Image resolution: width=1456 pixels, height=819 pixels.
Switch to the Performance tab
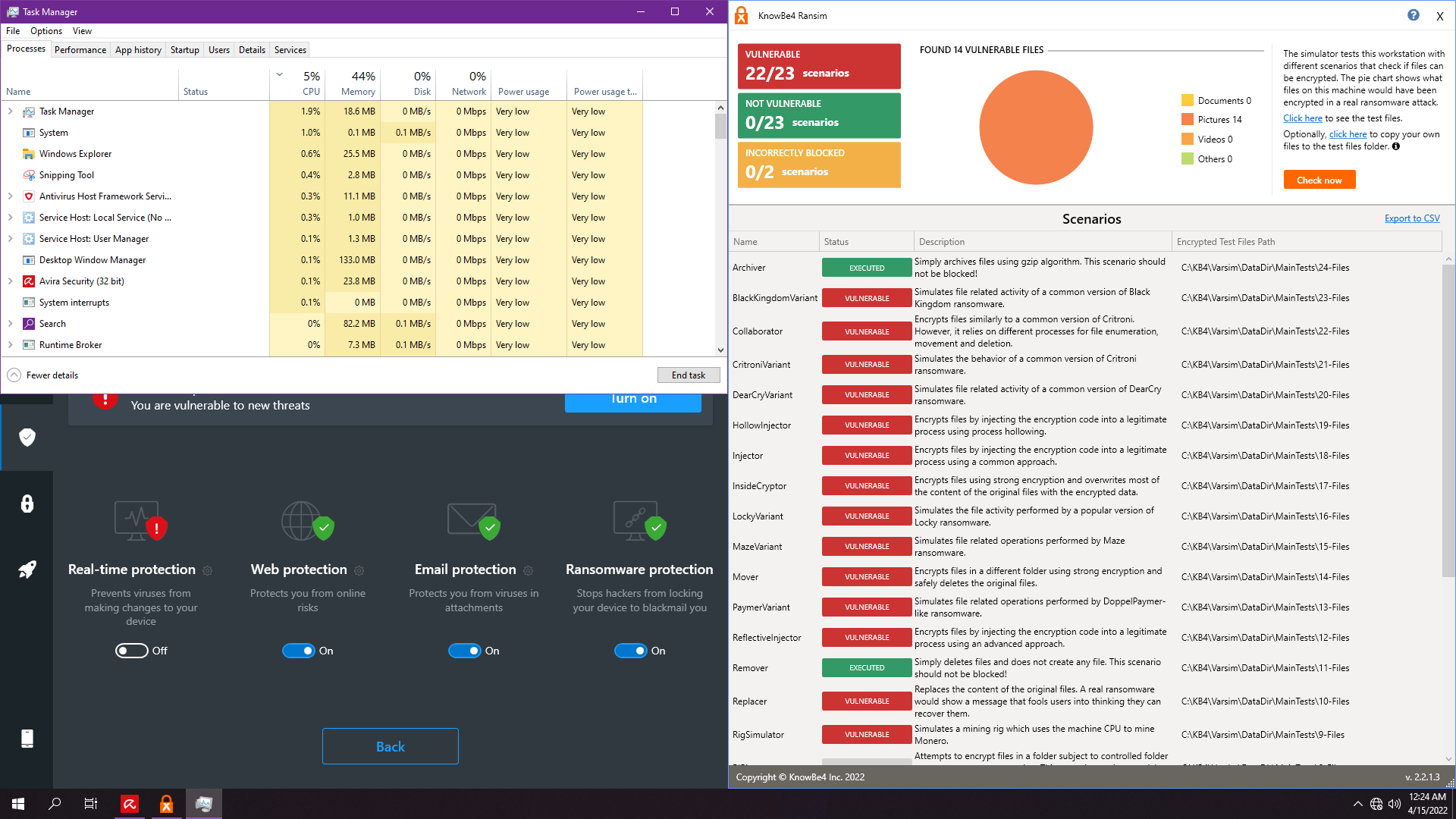80,50
